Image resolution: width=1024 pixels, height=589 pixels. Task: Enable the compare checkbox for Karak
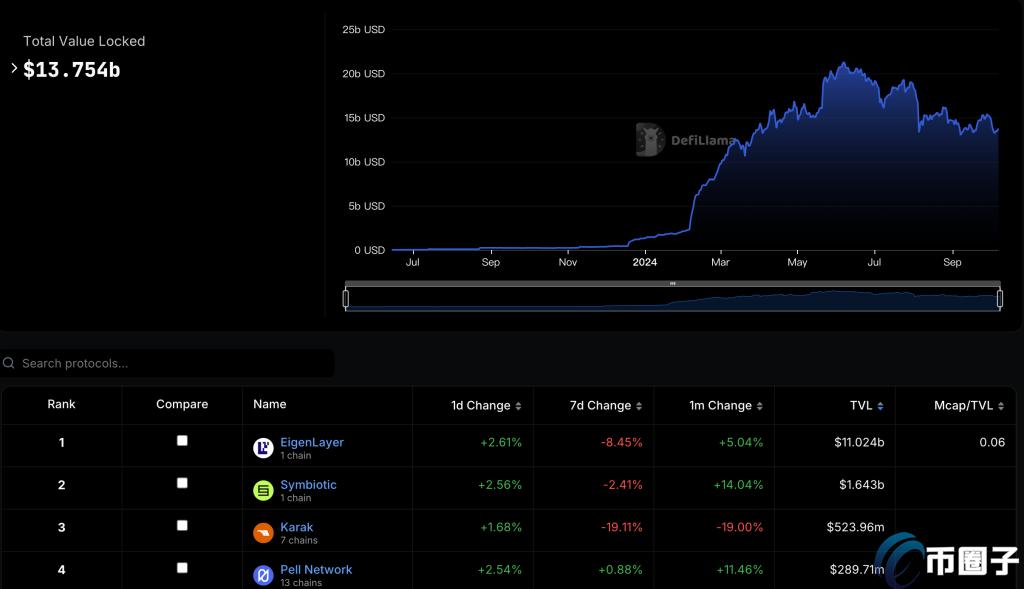coord(182,526)
